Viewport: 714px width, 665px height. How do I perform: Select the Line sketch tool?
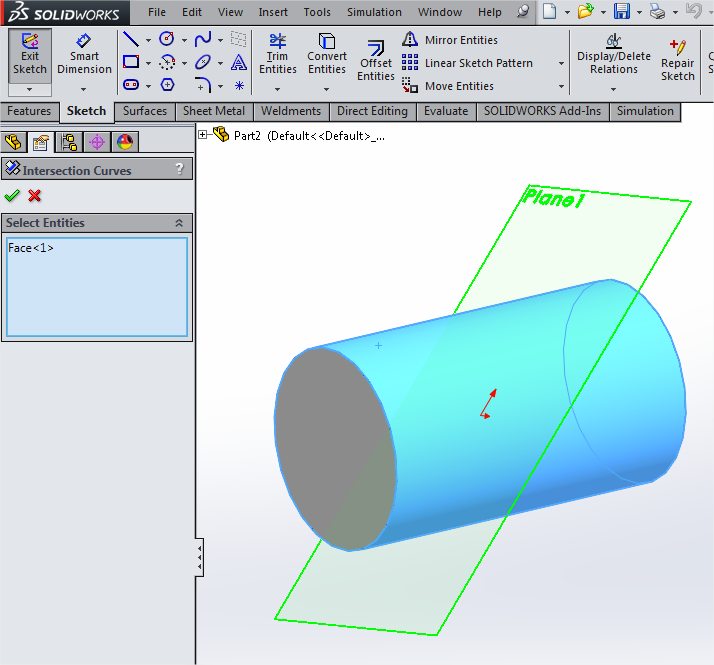pos(130,40)
